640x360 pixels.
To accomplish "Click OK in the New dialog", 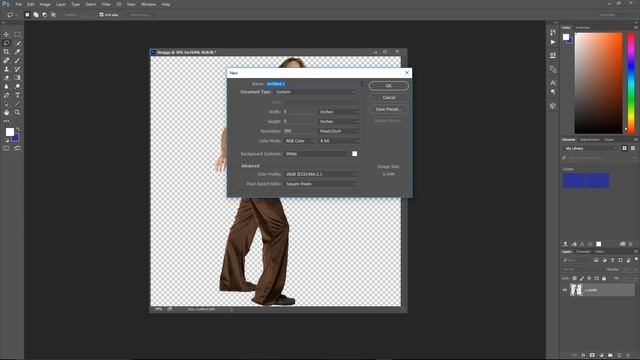I will [389, 86].
